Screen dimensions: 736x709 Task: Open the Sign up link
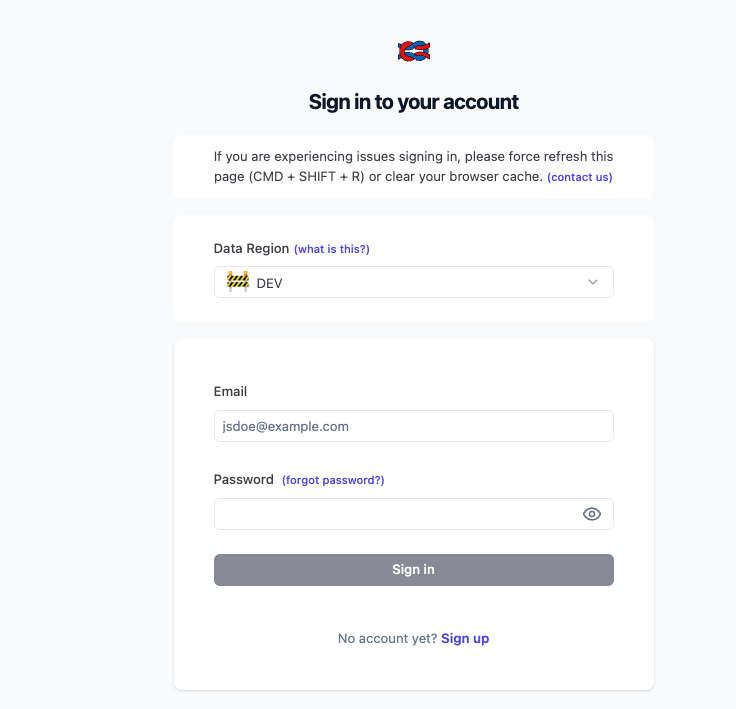(465, 638)
